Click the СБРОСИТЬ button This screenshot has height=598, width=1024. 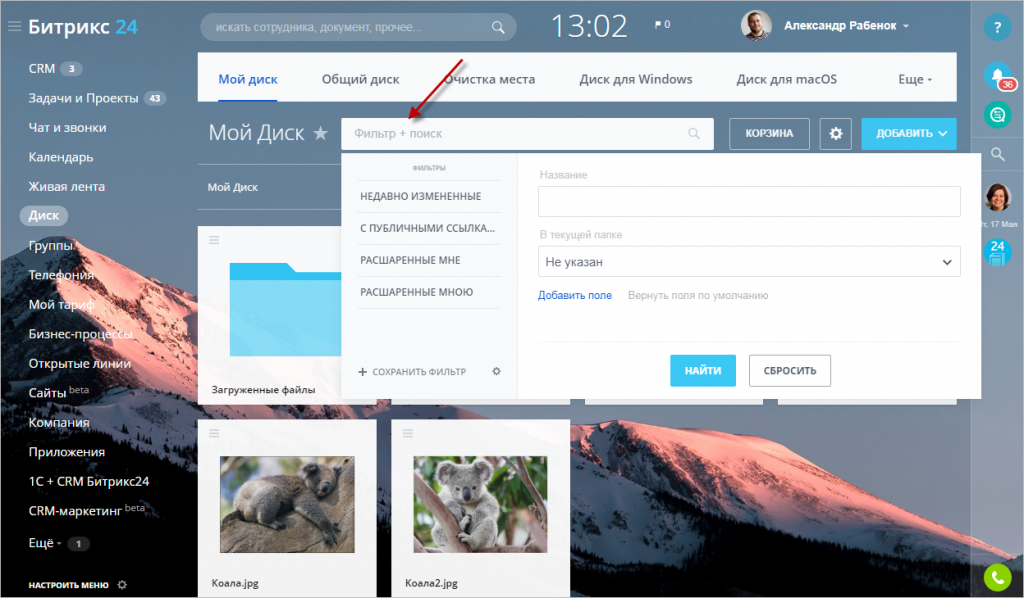tap(790, 370)
